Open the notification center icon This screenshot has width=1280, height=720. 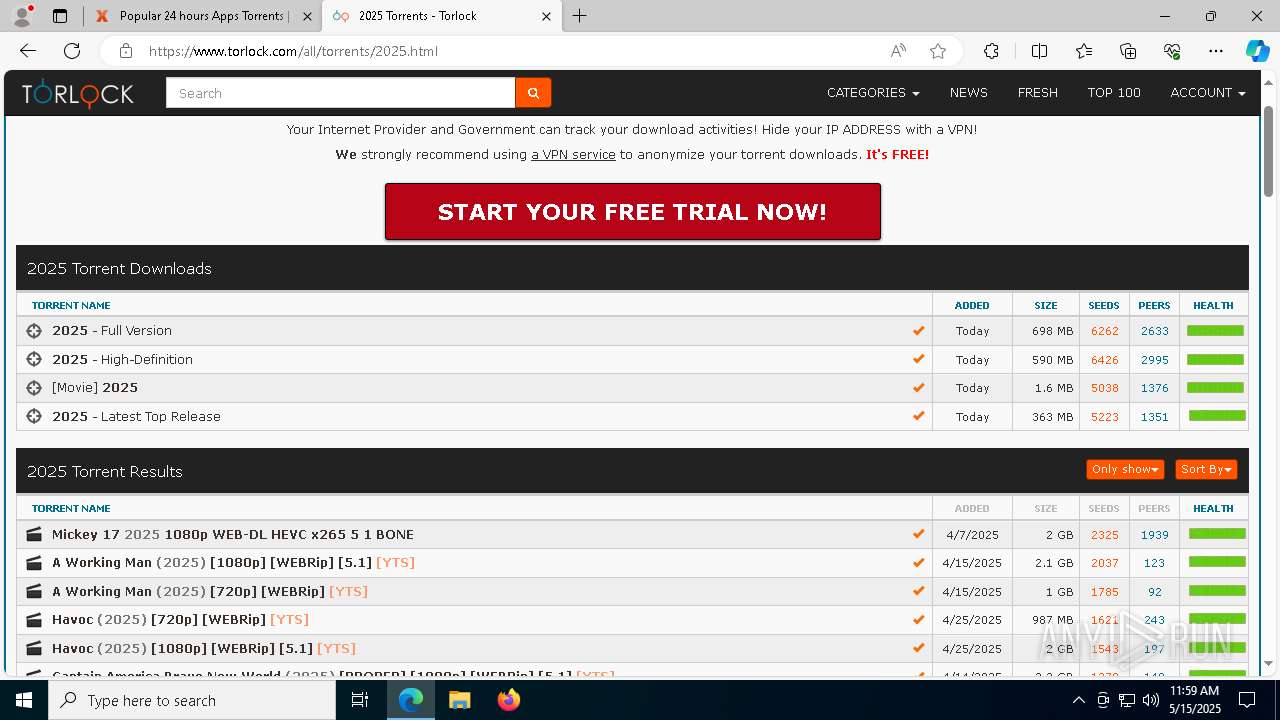[x=1247, y=700]
